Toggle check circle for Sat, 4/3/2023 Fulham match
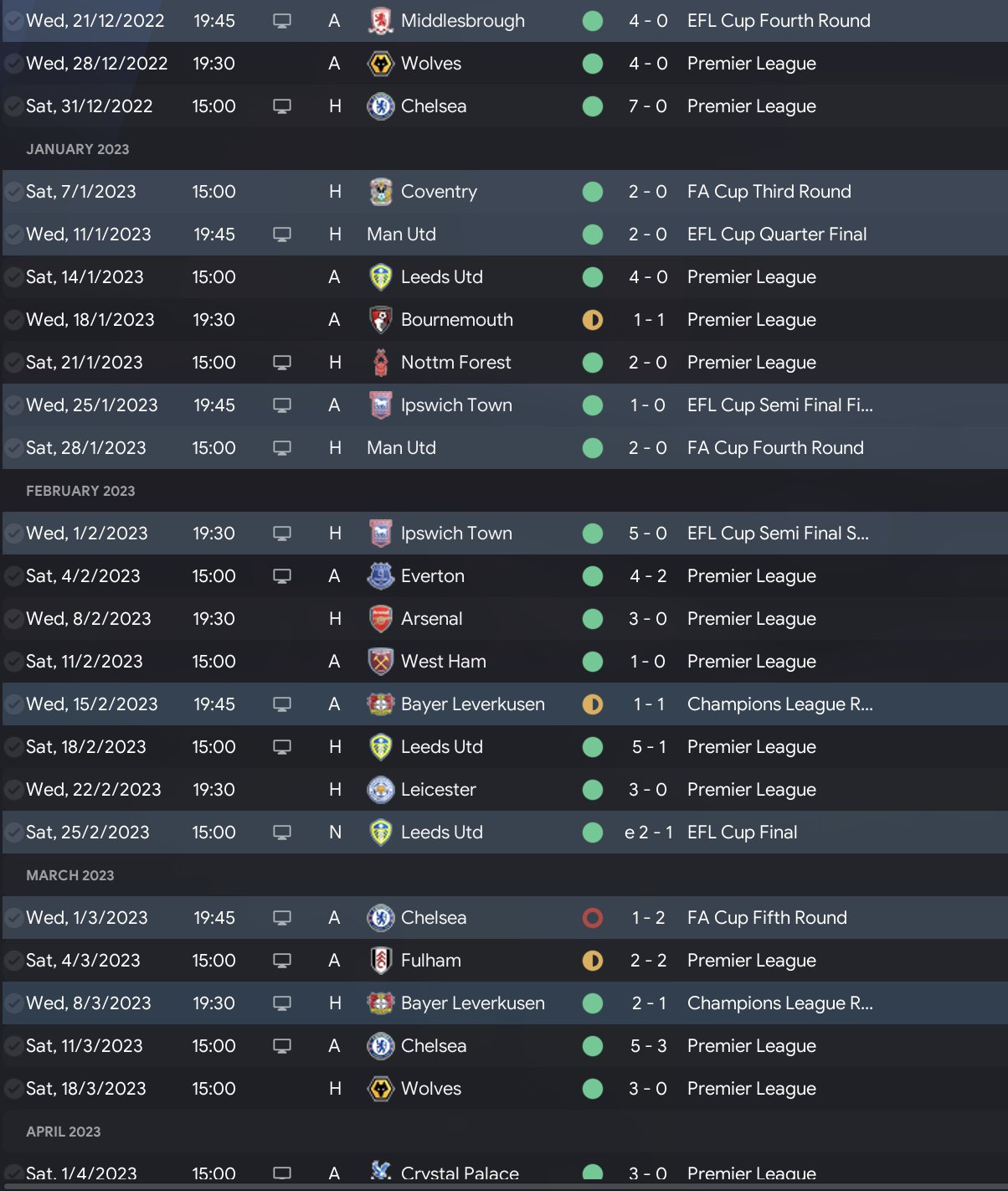Screen dimensions: 1008x1191 13,961
